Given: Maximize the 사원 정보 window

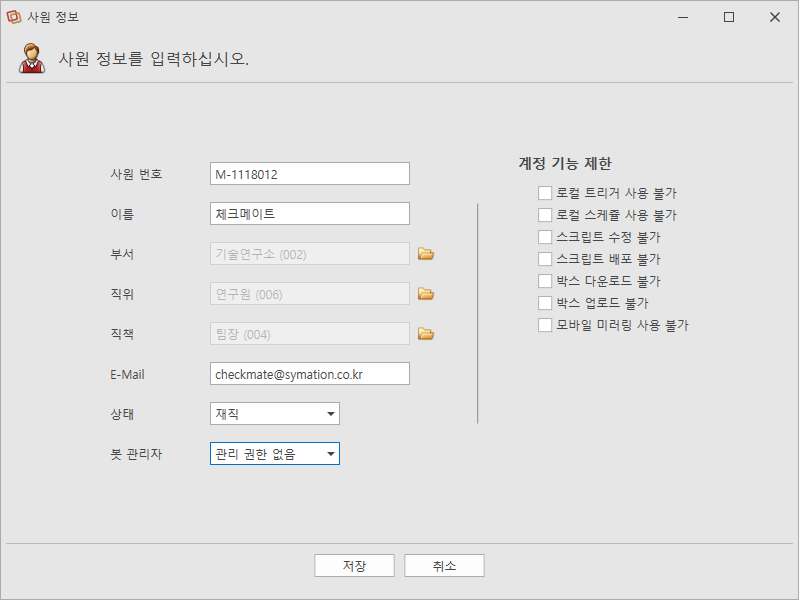Looking at the screenshot, I should (x=729, y=17).
